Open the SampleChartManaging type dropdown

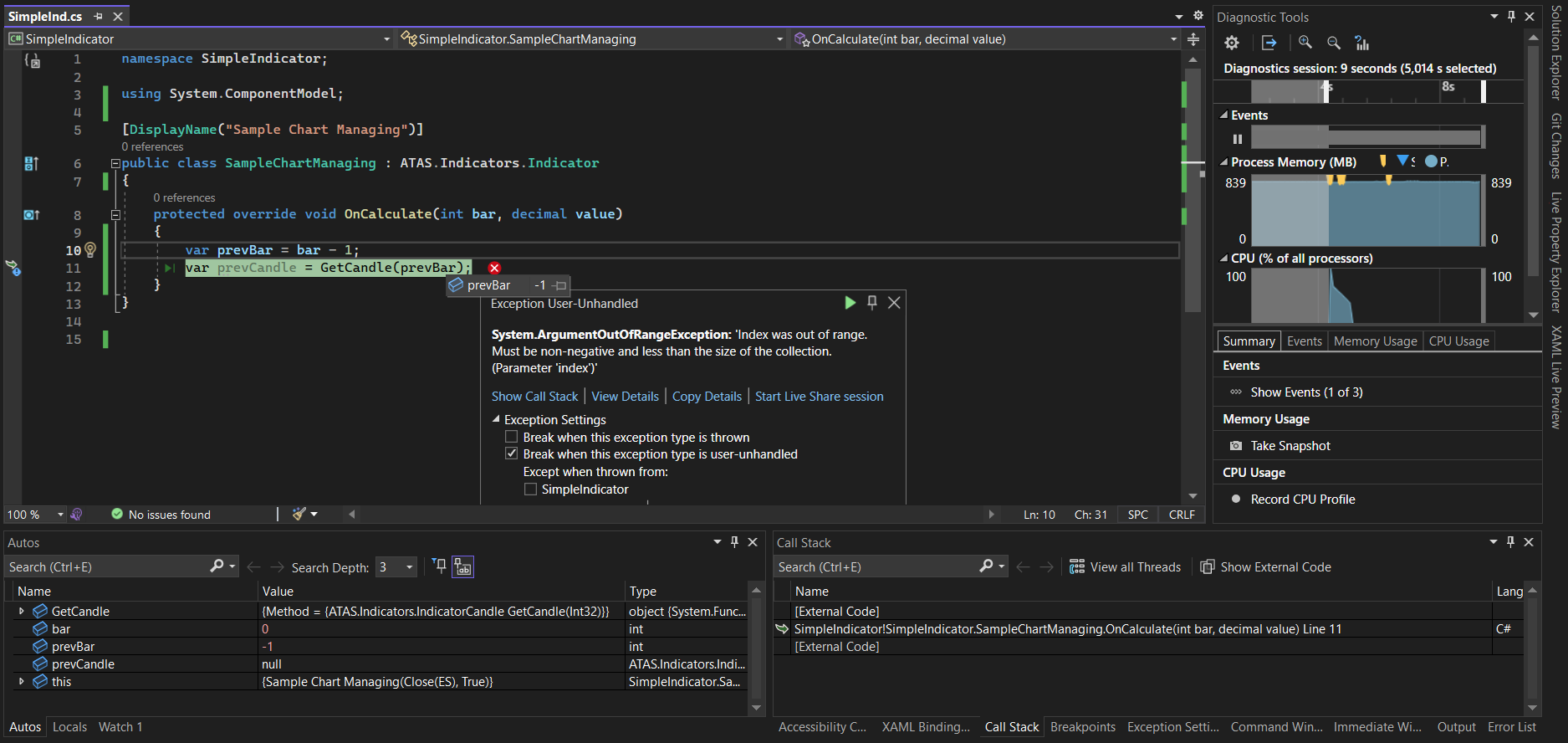click(x=779, y=39)
